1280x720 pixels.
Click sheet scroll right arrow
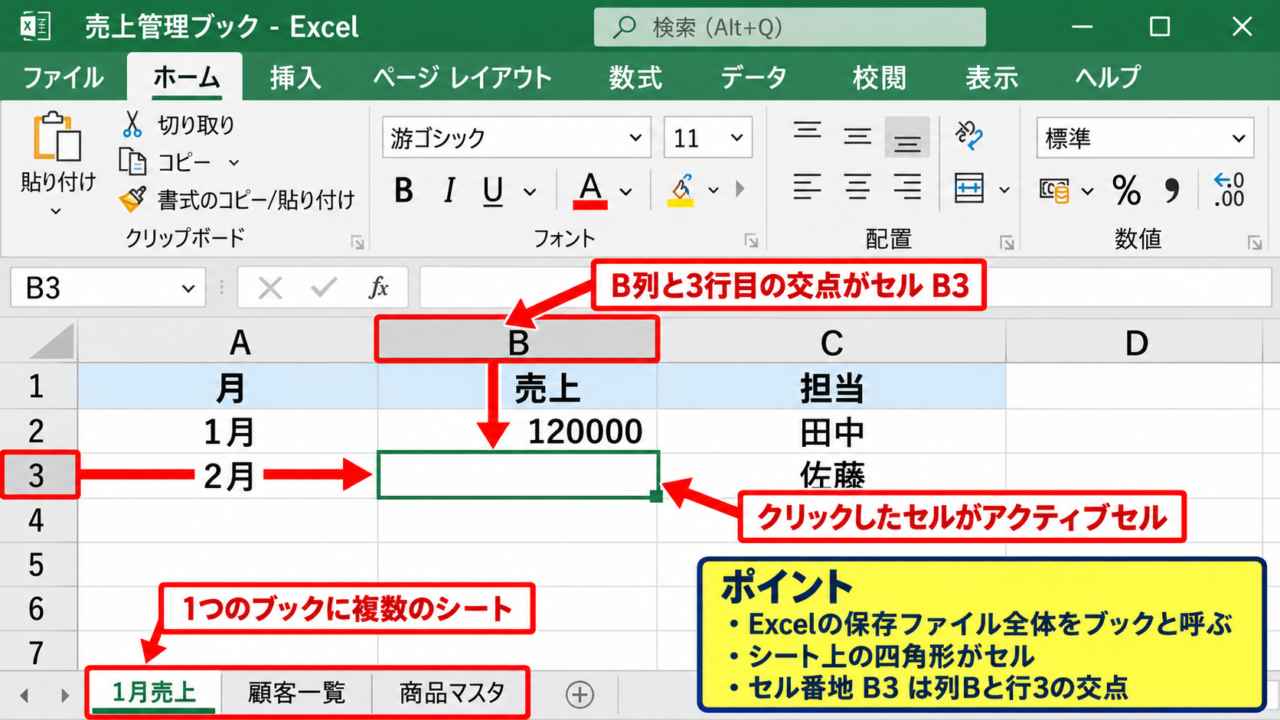pos(65,695)
